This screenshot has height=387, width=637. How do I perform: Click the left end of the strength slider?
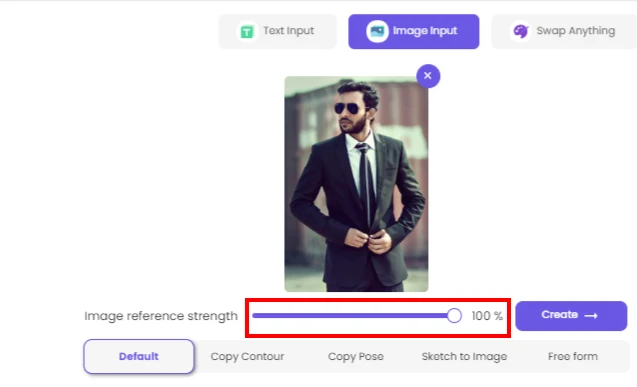tap(255, 316)
